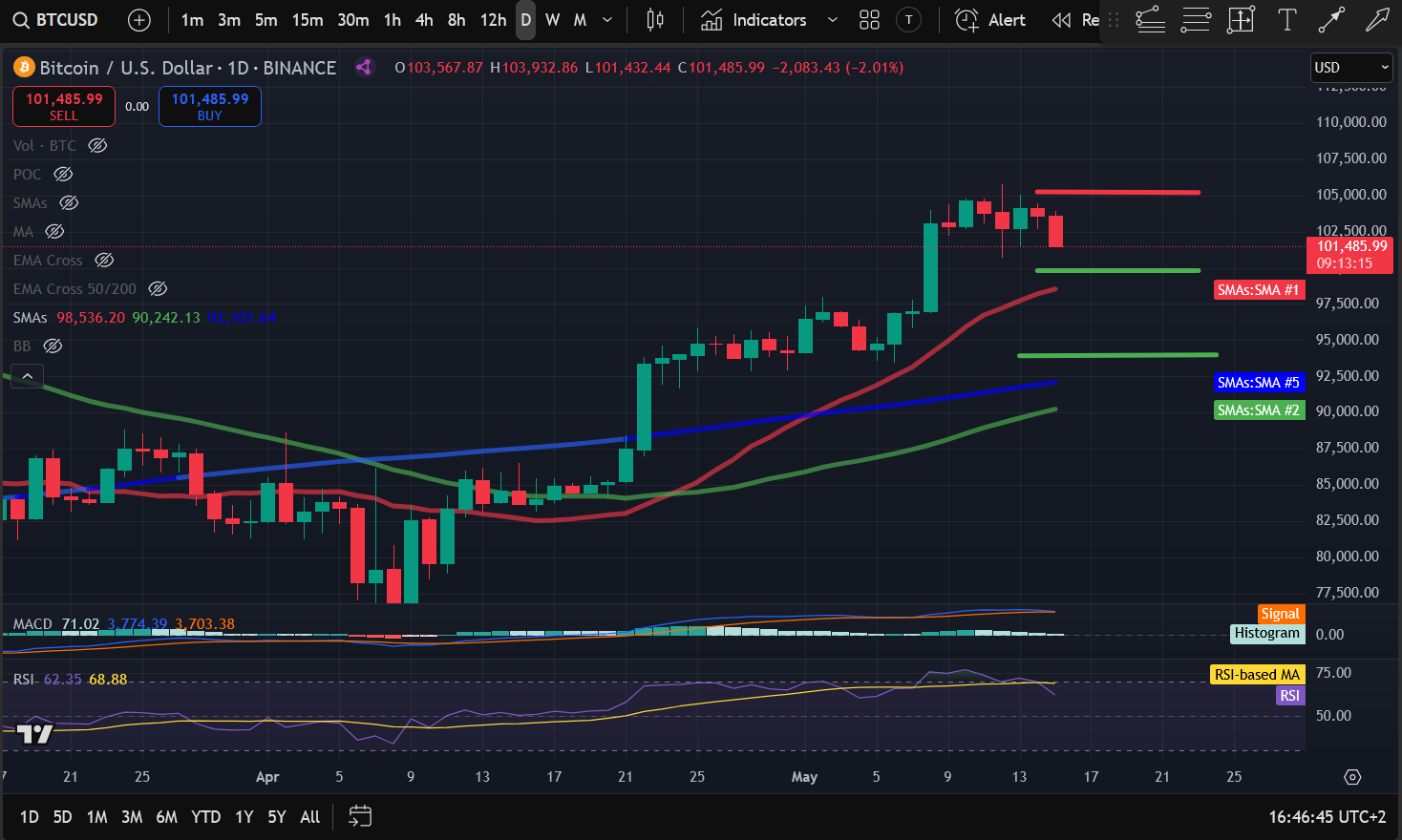Open the USD currency dropdown
The height and width of the screenshot is (840, 1402).
point(1351,67)
